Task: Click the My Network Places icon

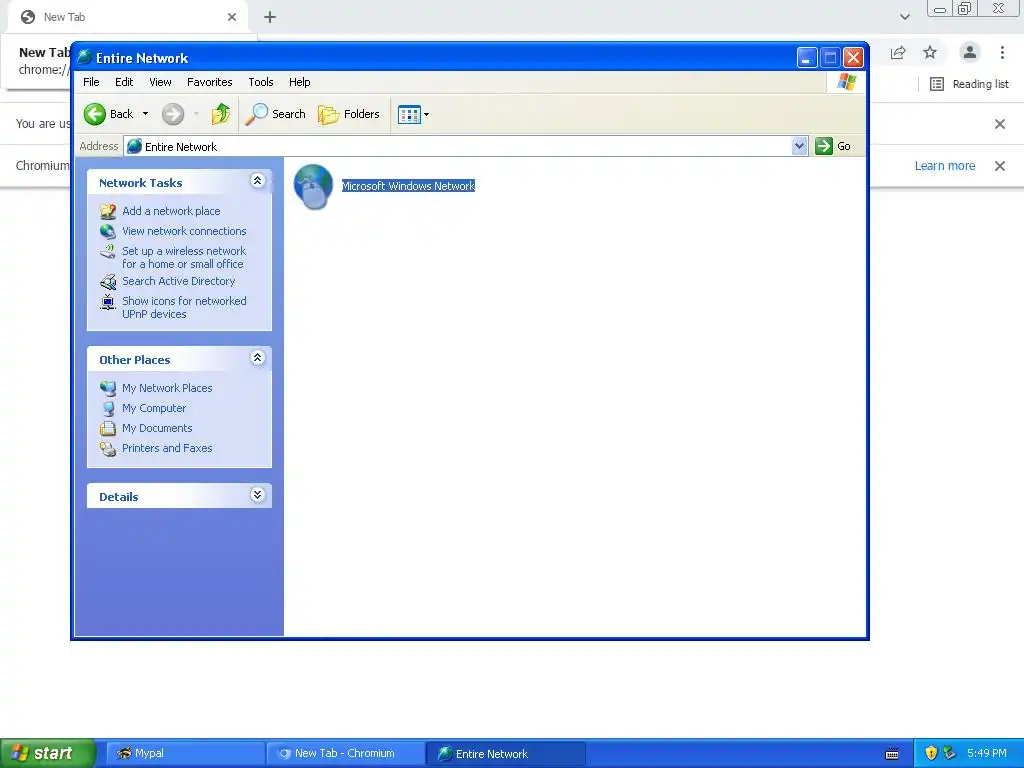Action: pyautogui.click(x=108, y=388)
